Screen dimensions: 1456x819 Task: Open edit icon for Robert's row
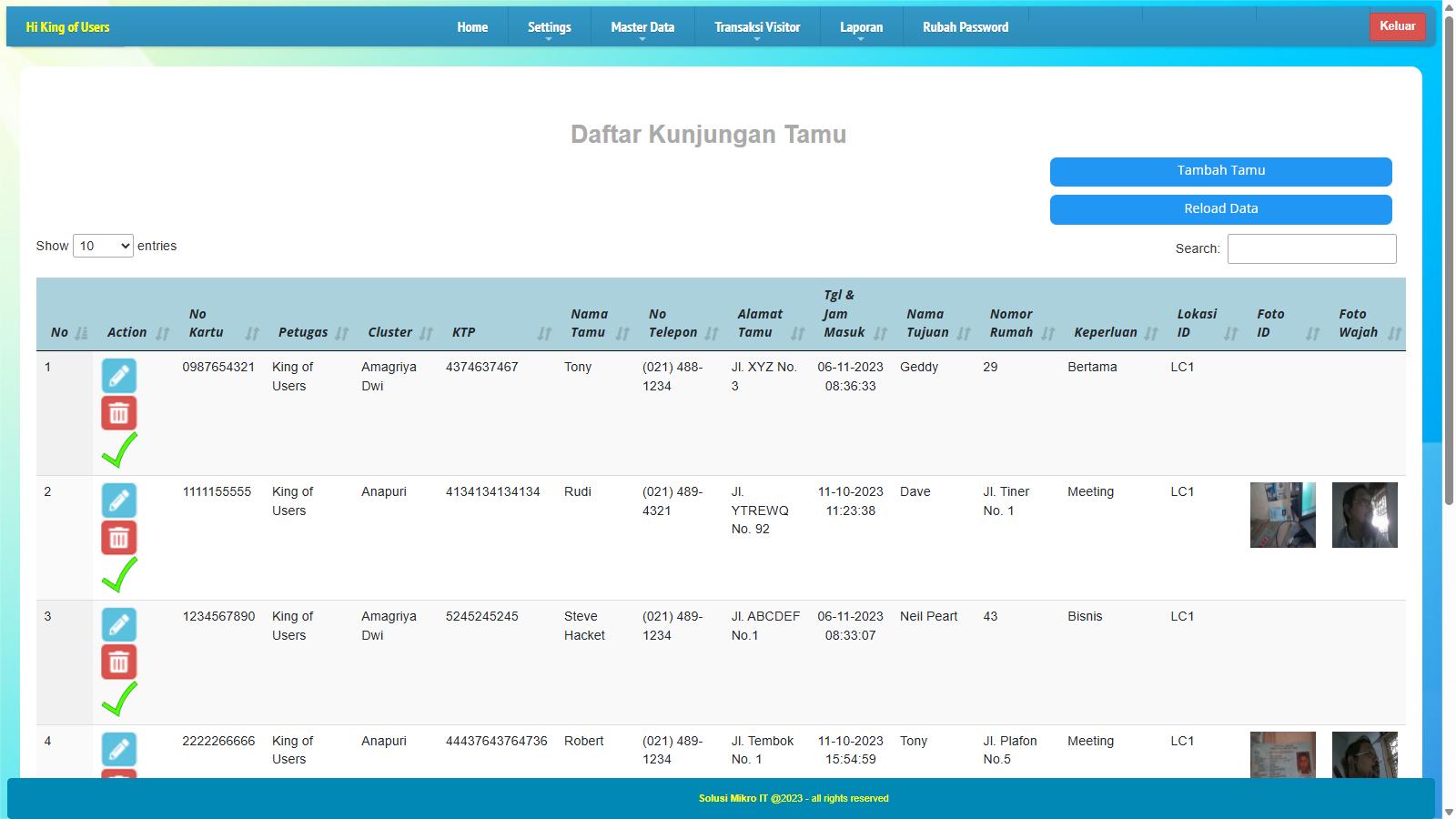(x=118, y=749)
